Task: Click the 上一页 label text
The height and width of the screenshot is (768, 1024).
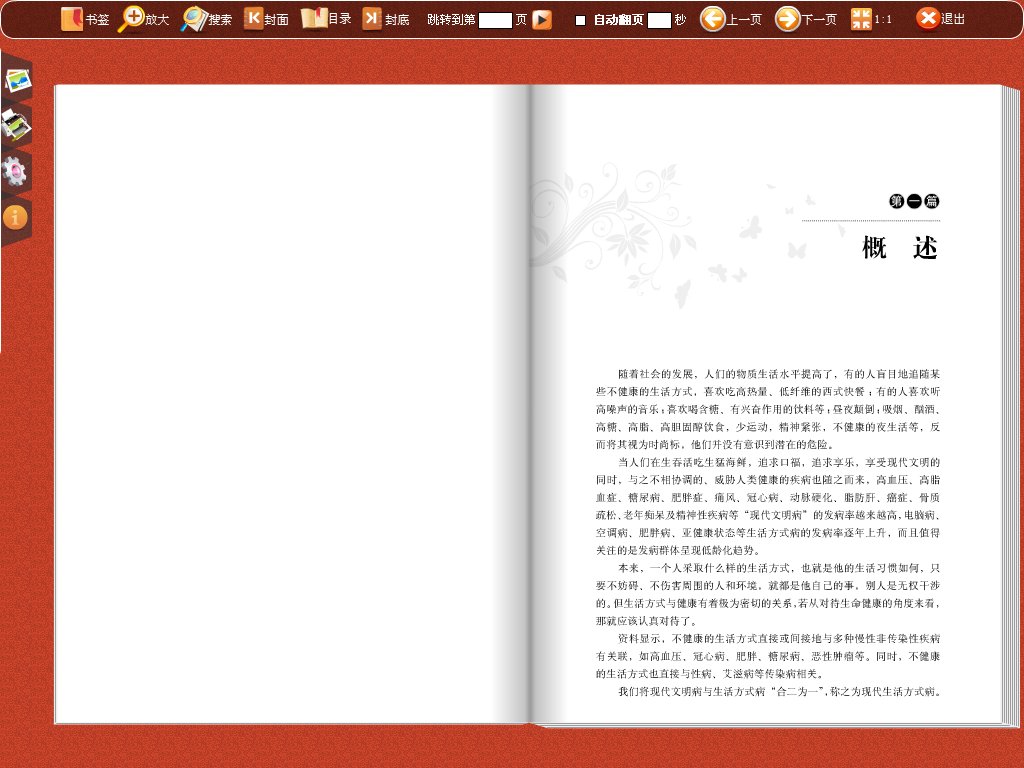Action: point(744,20)
